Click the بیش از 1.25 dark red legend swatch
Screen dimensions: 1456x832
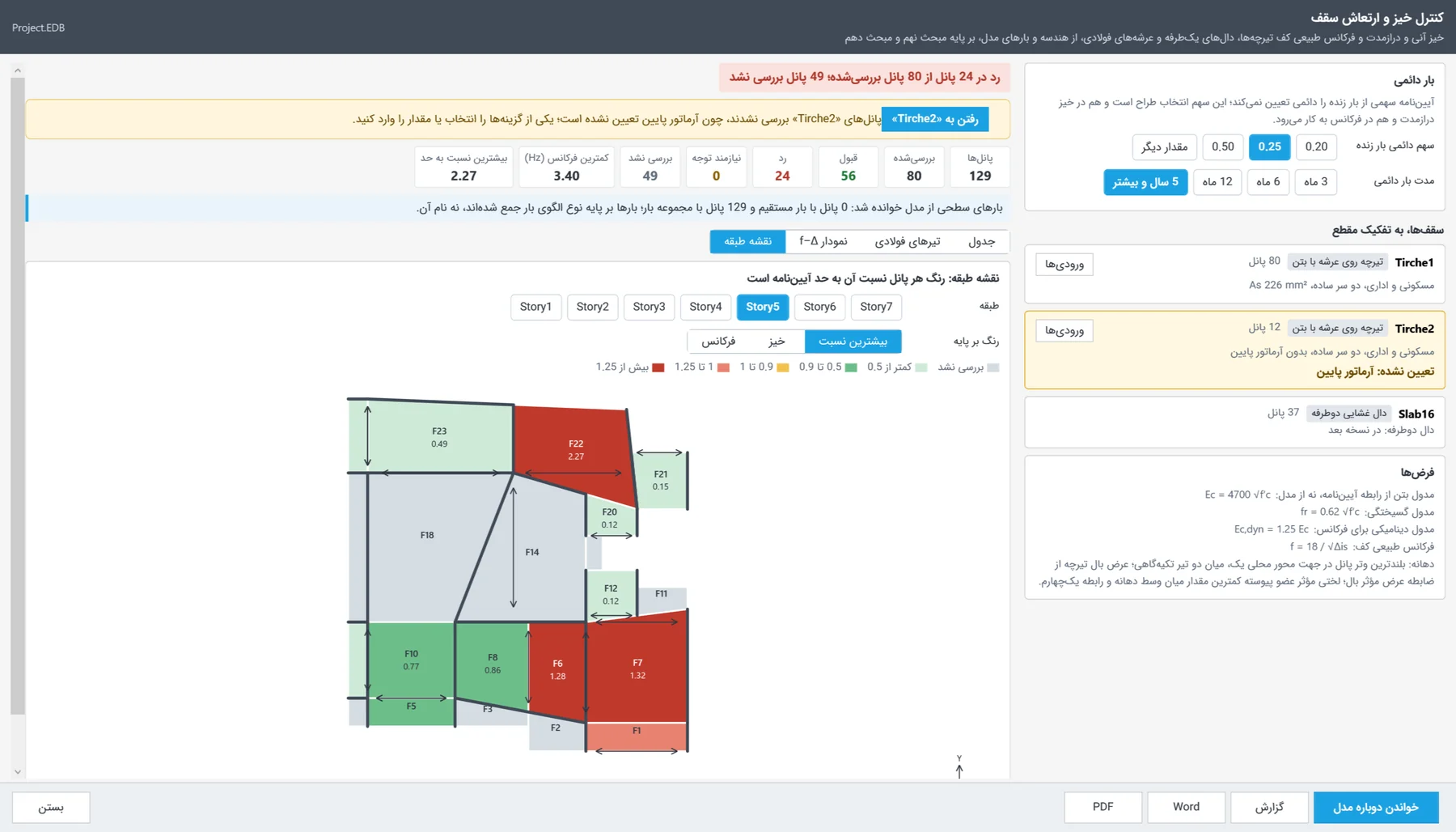(658, 367)
